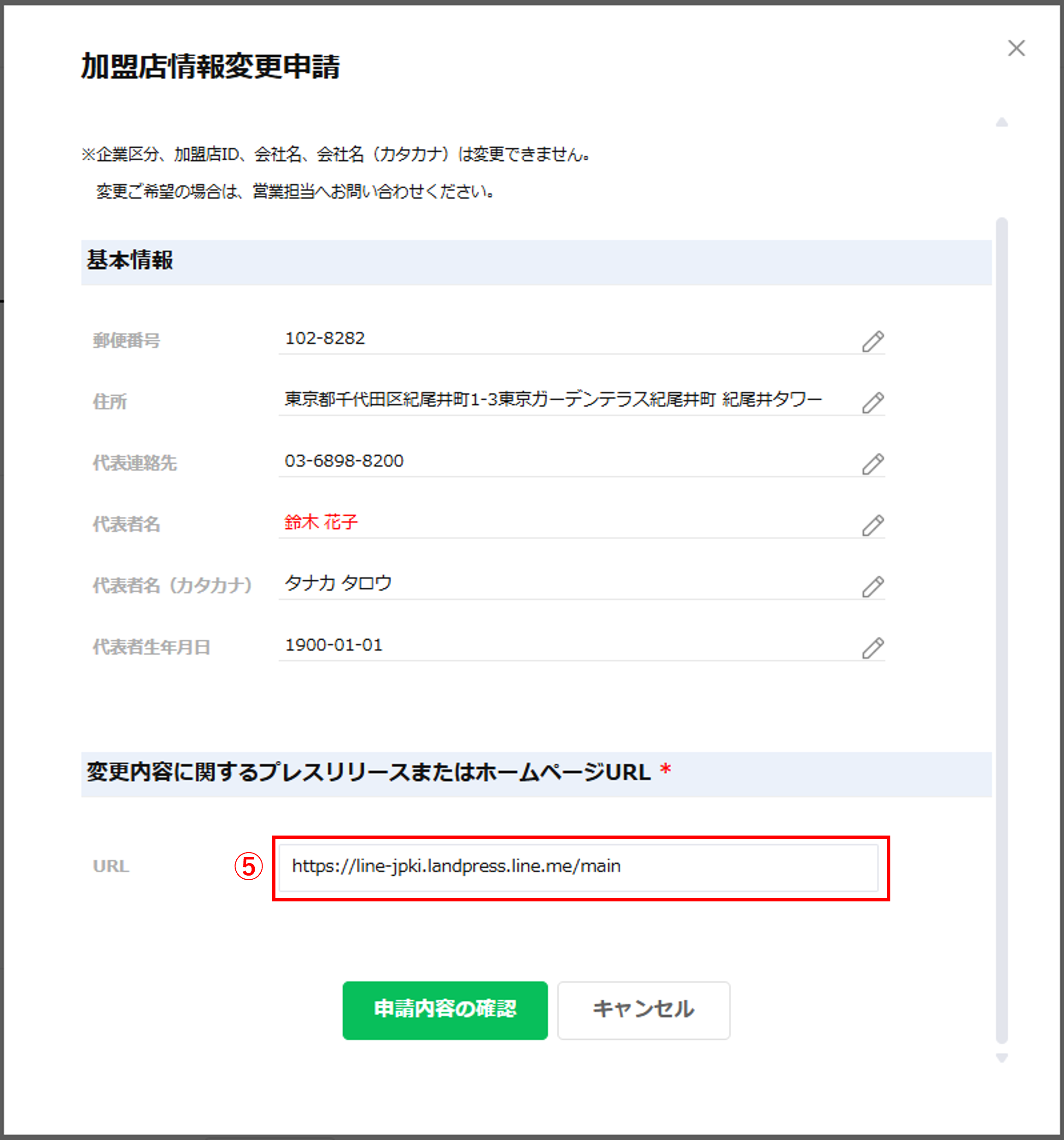Click the address text 東京都千代田区紀尾井町
The height and width of the screenshot is (1140, 1064).
pos(376,399)
